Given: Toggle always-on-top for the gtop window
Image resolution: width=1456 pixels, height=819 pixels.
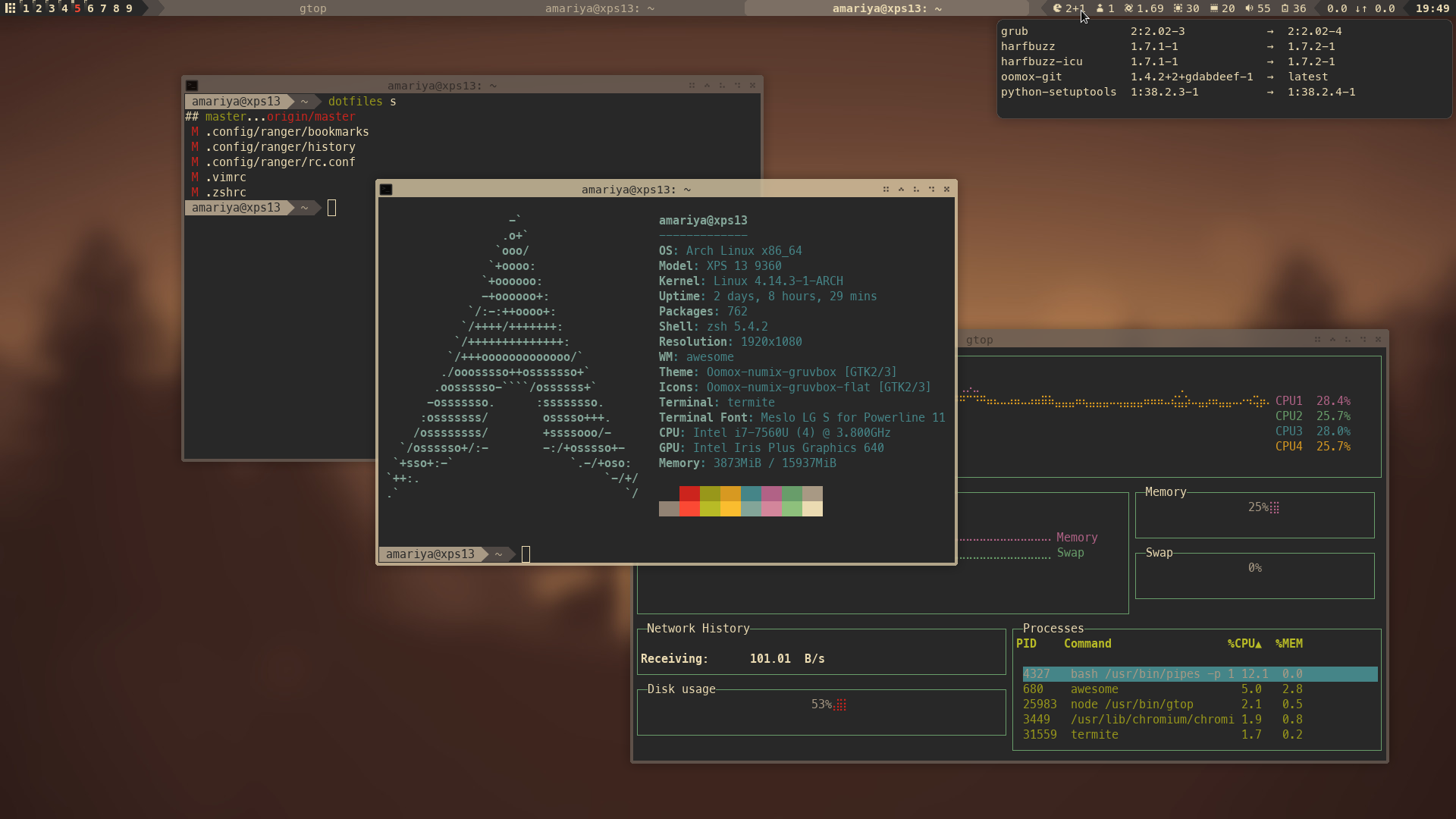Looking at the screenshot, I should [x=1363, y=340].
